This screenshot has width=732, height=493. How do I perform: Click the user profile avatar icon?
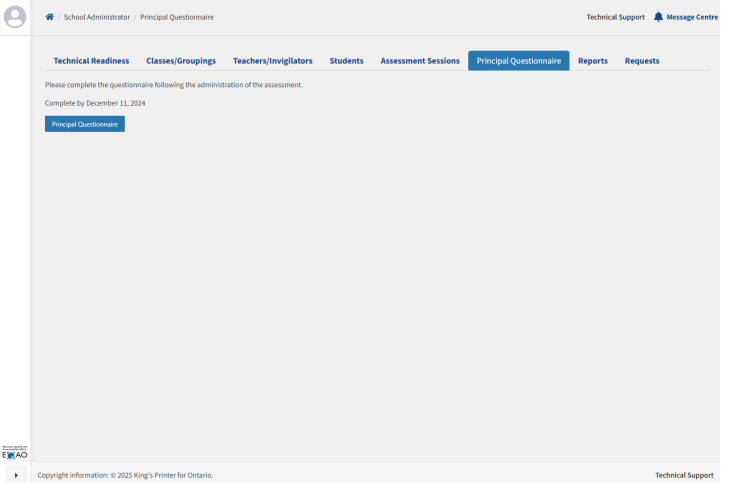(x=15, y=17)
